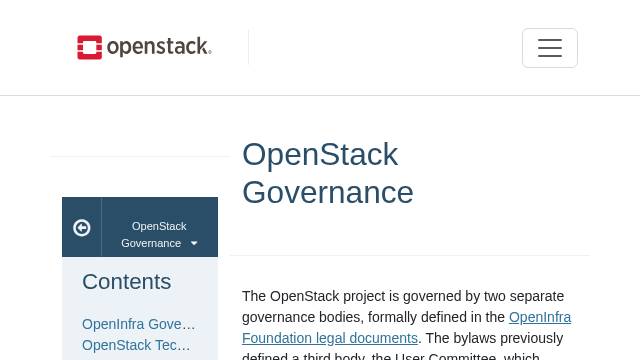
Task: Click the Contents sidebar heading
Action: [x=127, y=282]
